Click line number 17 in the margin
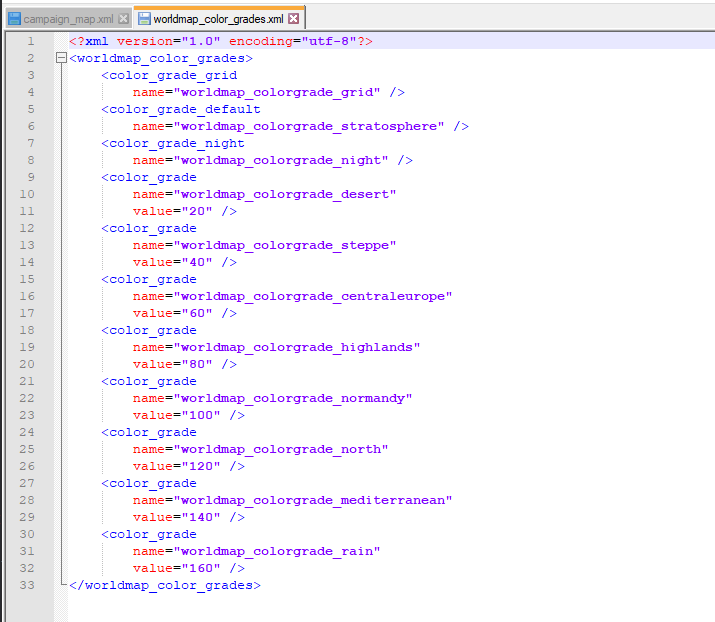This screenshot has width=715, height=622. [27, 313]
